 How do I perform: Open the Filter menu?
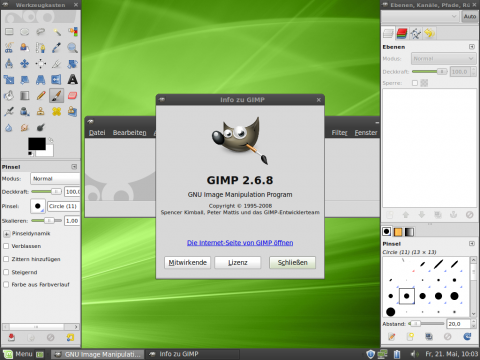click(339, 133)
